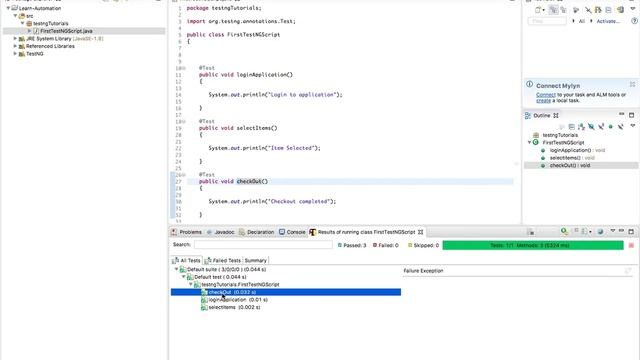The height and width of the screenshot is (360, 640).
Task: Click the help question mark icon in Task List
Action: pos(635,21)
